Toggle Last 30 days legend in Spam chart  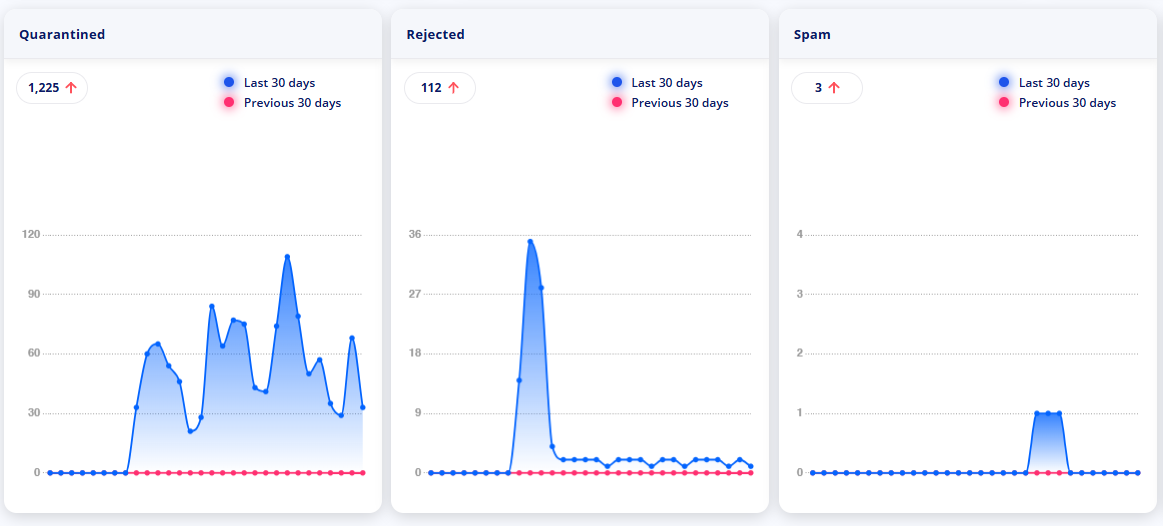pos(1045,82)
